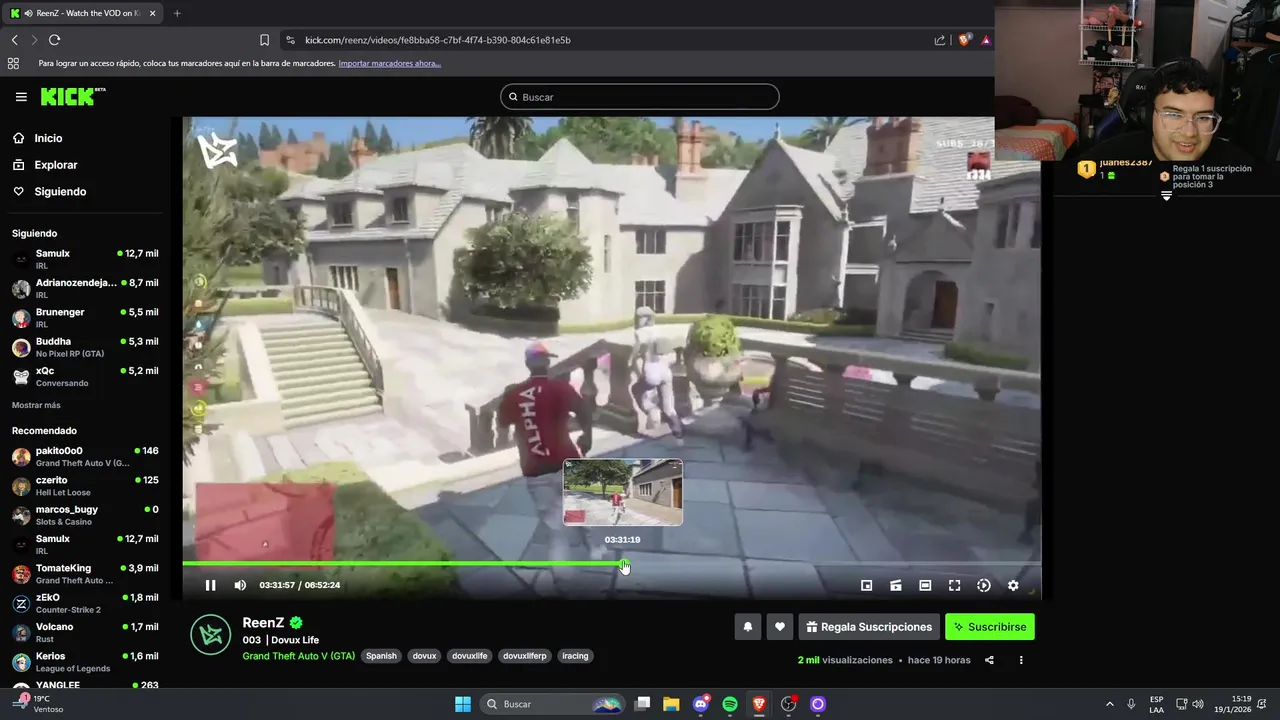Image resolution: width=1280 pixels, height=720 pixels.
Task: Go back in the browser
Action: (x=15, y=40)
